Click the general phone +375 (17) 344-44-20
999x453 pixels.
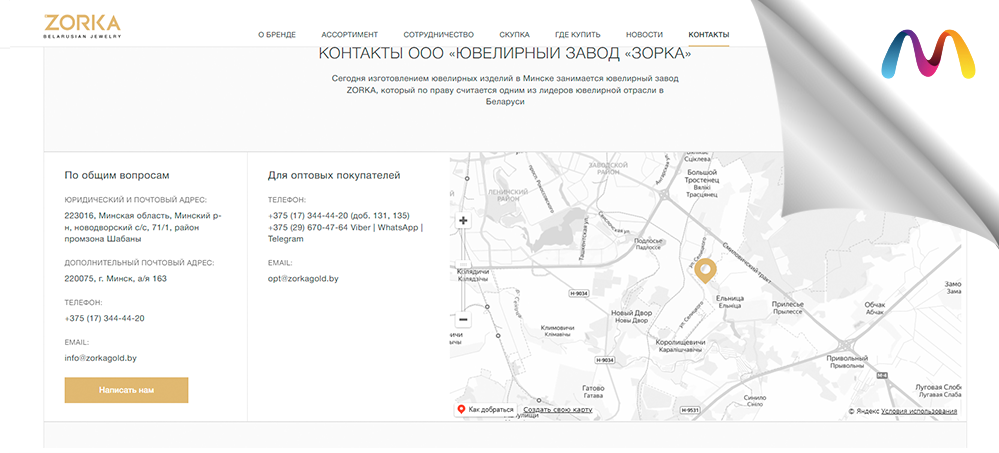coord(104,318)
